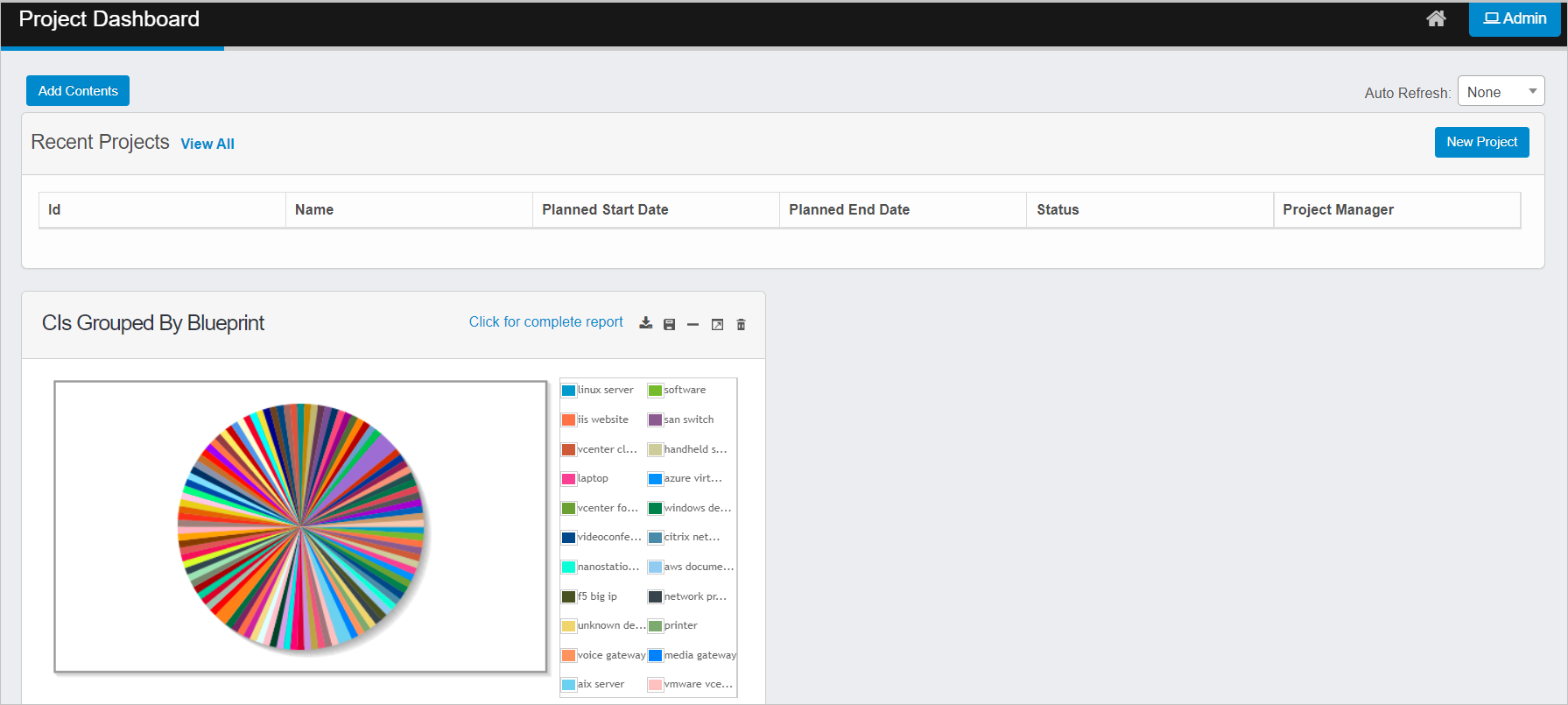The height and width of the screenshot is (705, 1568).
Task: Minimize the CIs Grouped By Blueprint widget
Action: click(x=693, y=324)
